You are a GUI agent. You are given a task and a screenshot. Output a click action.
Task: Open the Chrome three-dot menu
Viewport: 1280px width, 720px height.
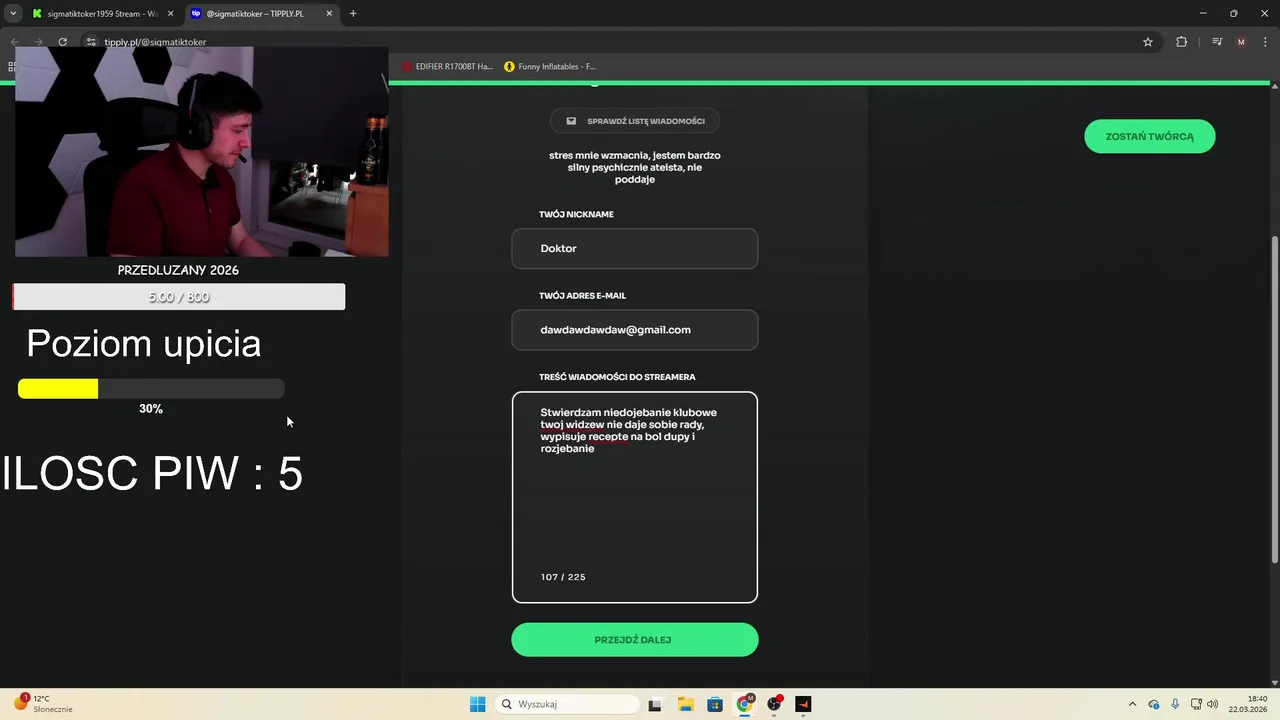[1265, 42]
